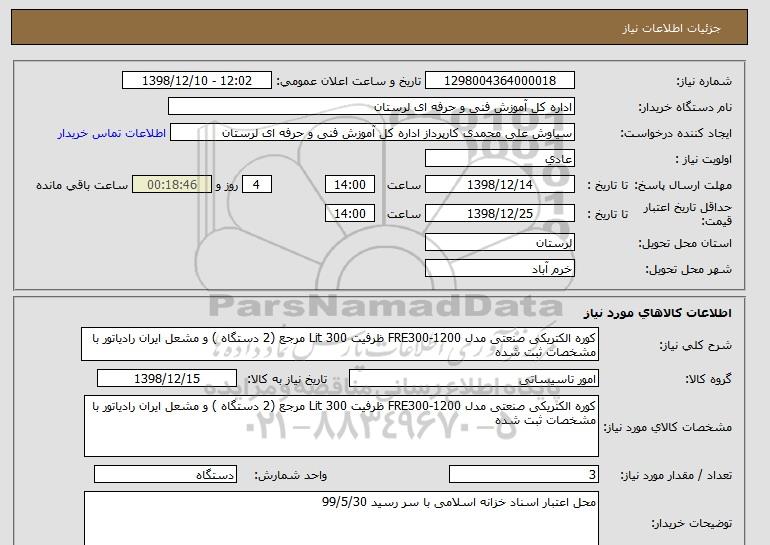Select the goods group field امور تاسیساتی
Screen dimensions: 770x545
(473, 379)
